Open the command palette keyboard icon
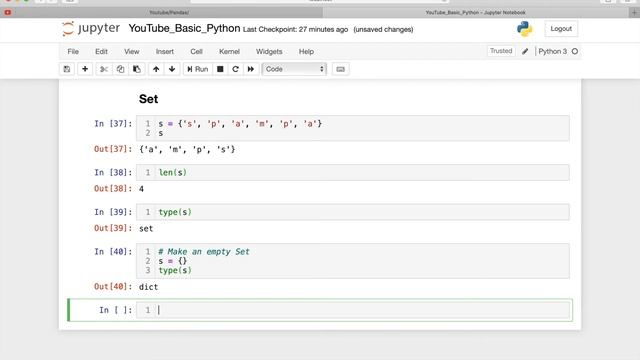 pyautogui.click(x=340, y=69)
